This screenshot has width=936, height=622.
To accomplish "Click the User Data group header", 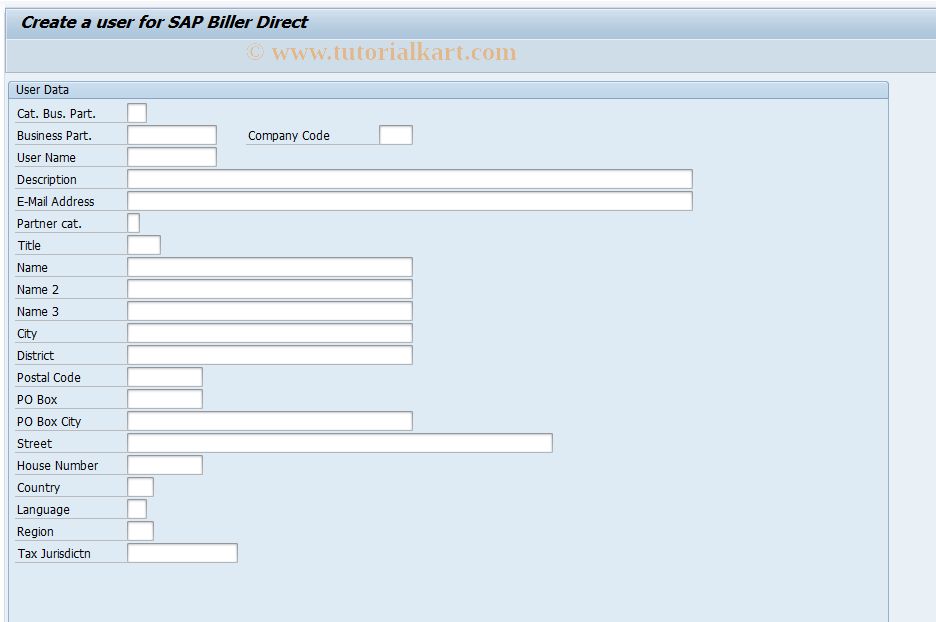I will click(448, 90).
